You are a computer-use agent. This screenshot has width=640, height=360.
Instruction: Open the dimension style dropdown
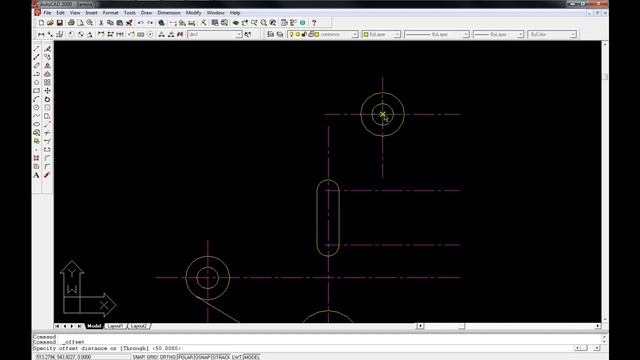215,35
